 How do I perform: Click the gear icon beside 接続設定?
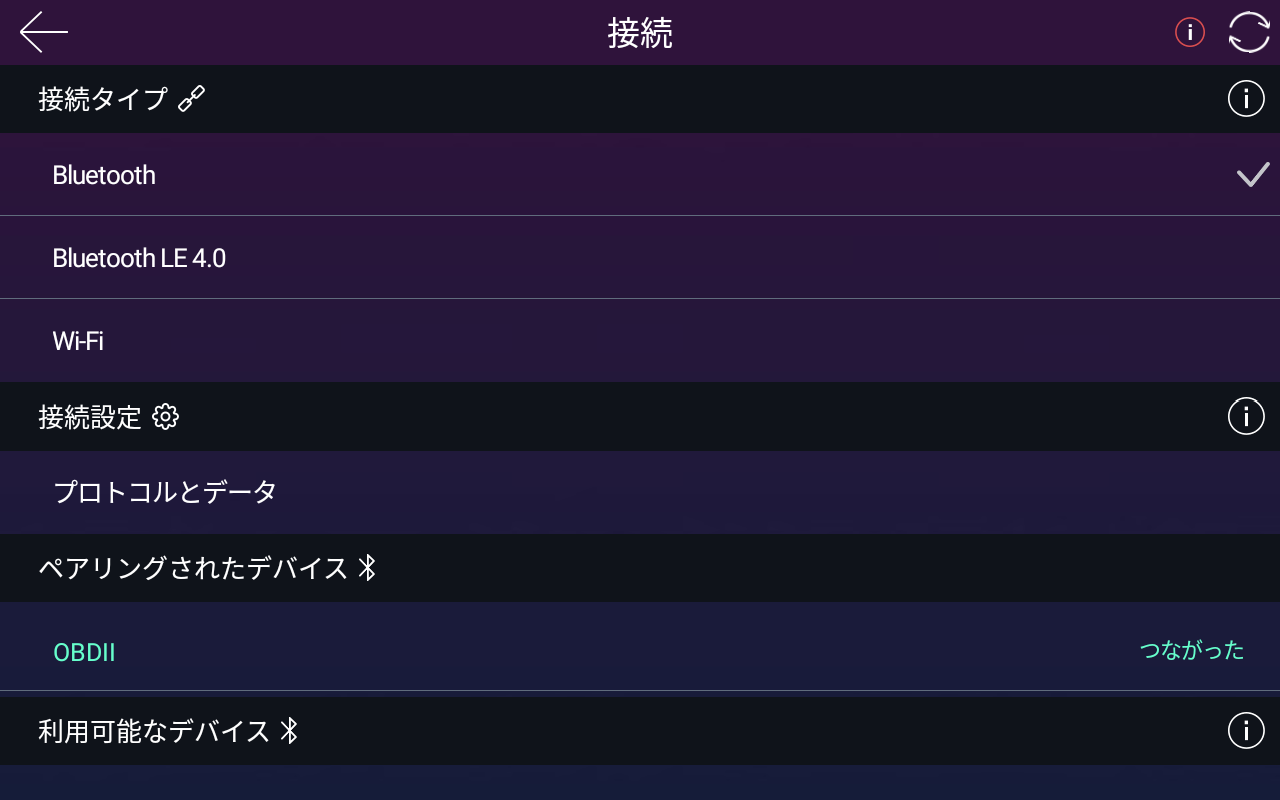pyautogui.click(x=165, y=417)
